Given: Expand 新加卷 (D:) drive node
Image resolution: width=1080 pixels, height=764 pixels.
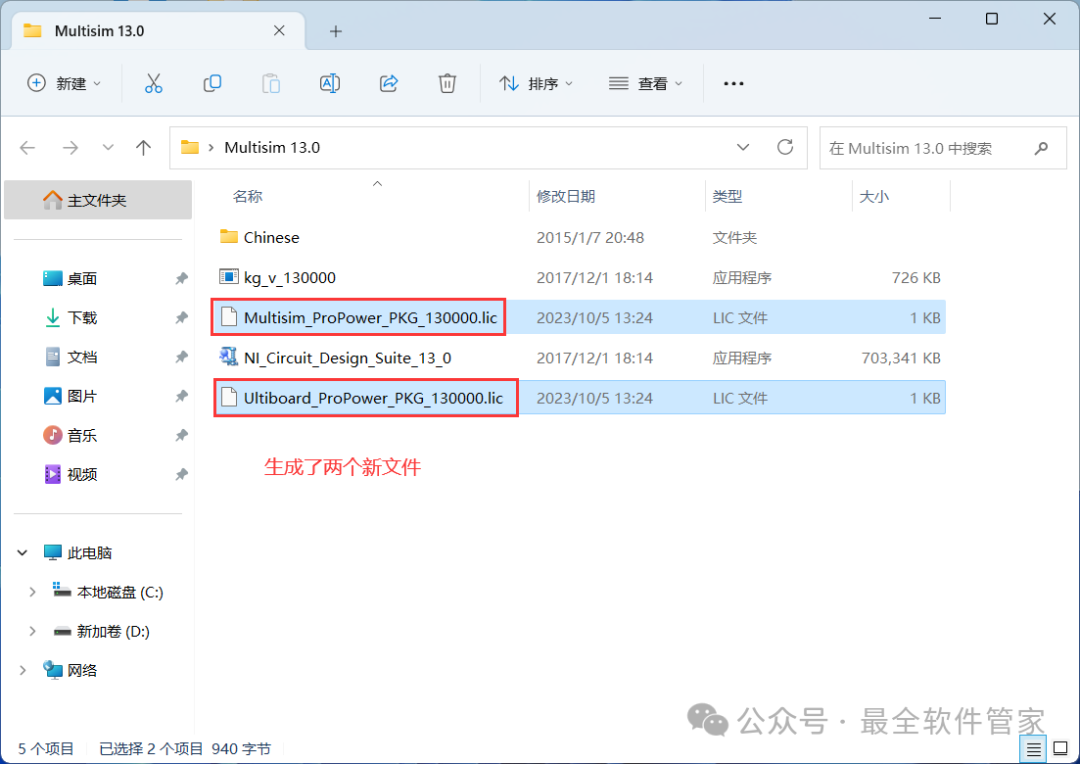Looking at the screenshot, I should click(32, 632).
